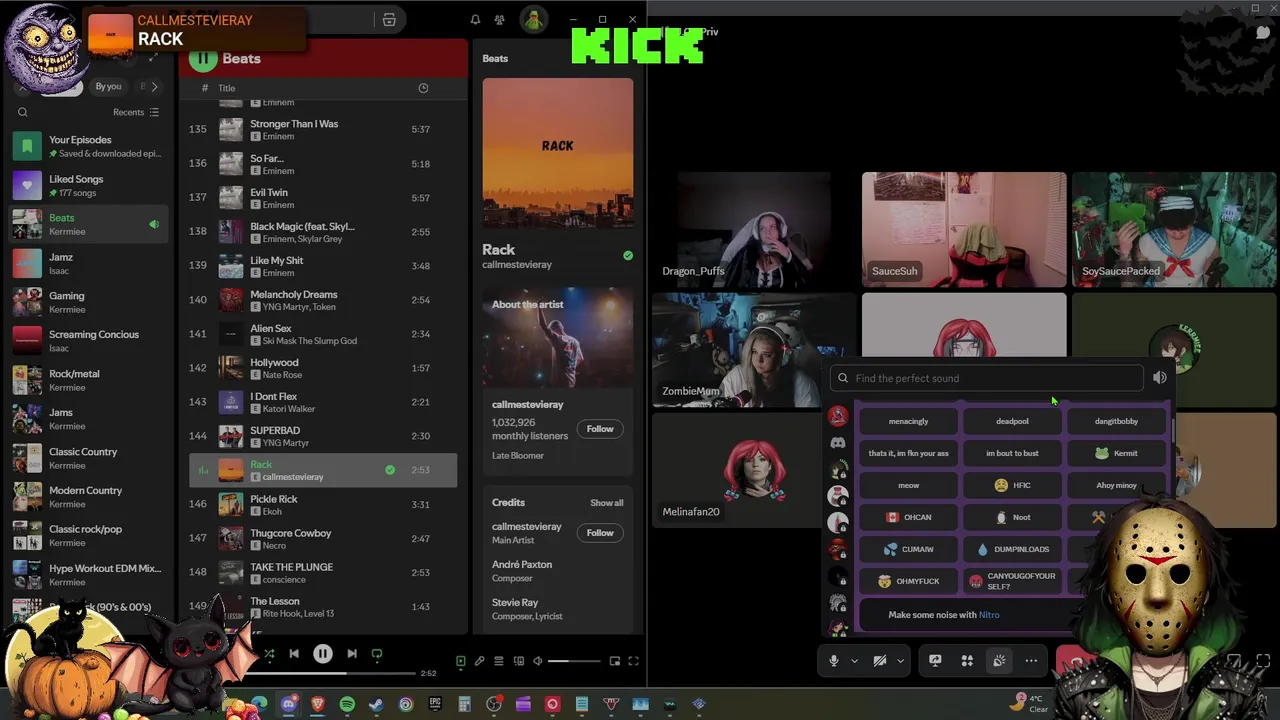Open Spotify Friend Activity icon
1280x720 pixels.
(x=499, y=20)
